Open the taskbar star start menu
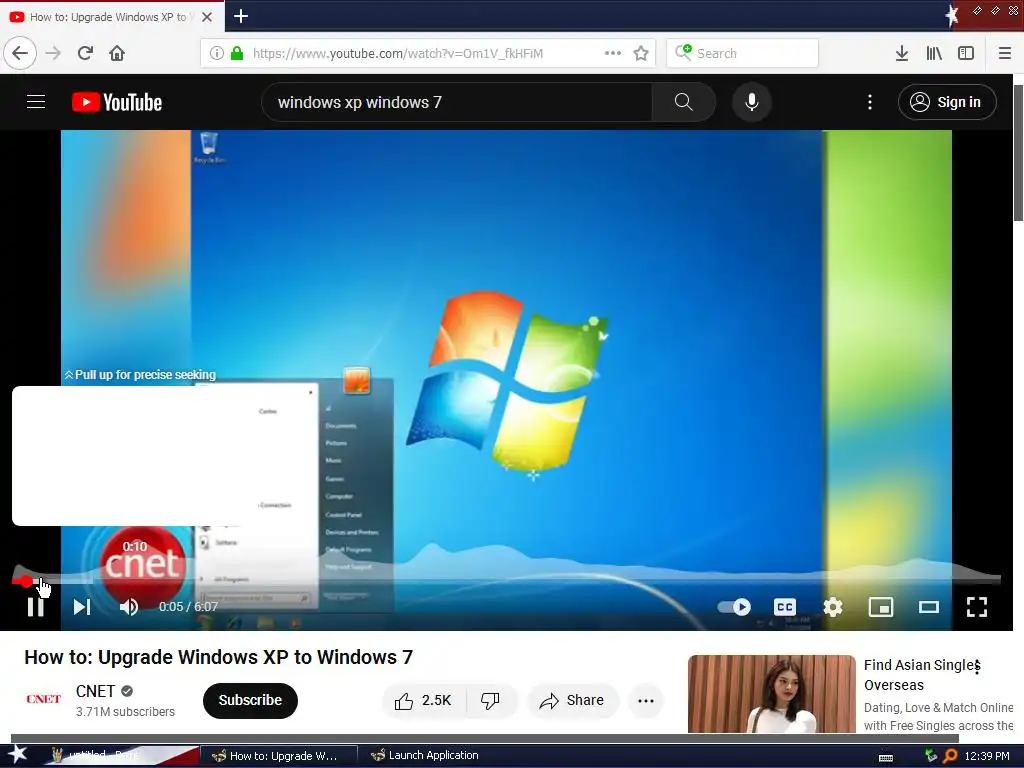This screenshot has width=1024, height=768. tap(17, 755)
